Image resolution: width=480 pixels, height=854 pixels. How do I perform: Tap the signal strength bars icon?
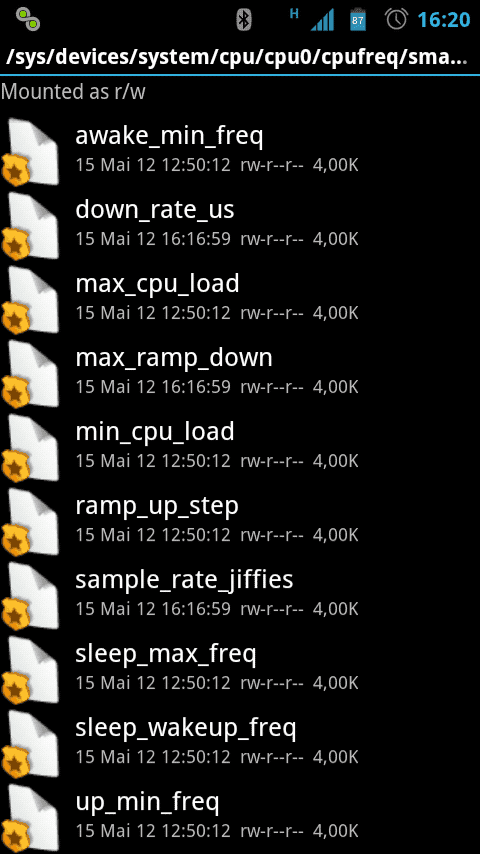(322, 22)
